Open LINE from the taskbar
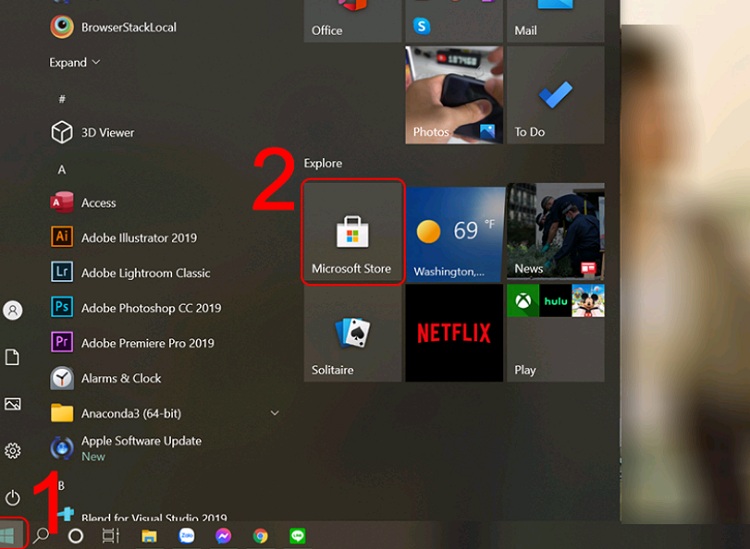This screenshot has width=750, height=549. (297, 536)
